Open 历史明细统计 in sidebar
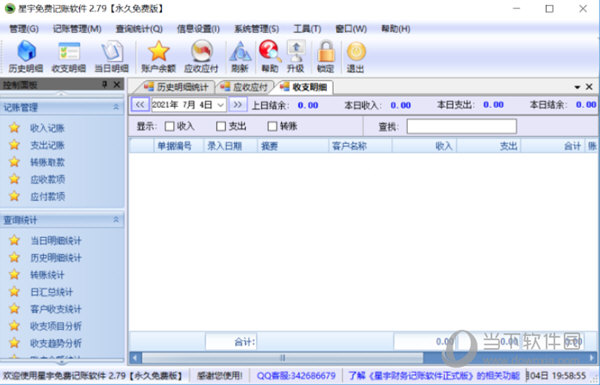Screen dimensions: 600x385 point(56,258)
